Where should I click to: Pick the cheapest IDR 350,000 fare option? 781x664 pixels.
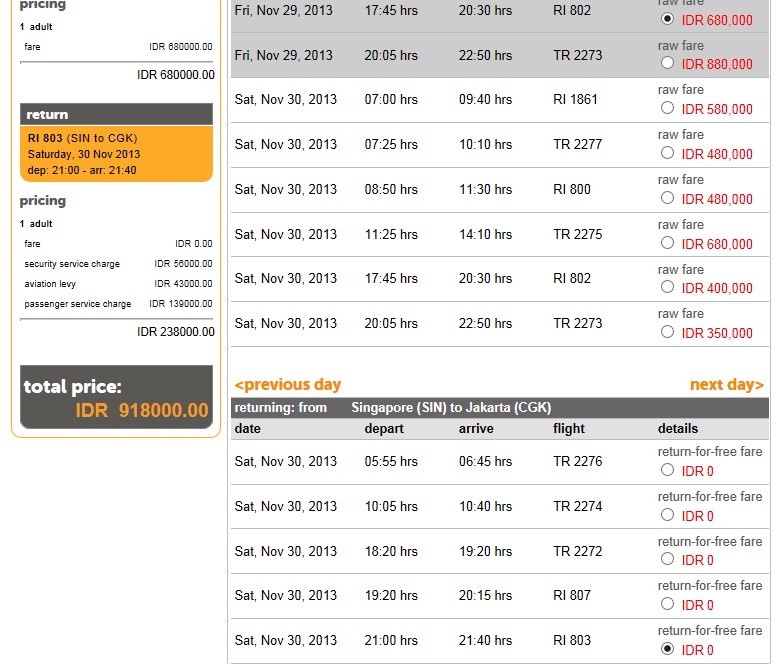(x=667, y=332)
